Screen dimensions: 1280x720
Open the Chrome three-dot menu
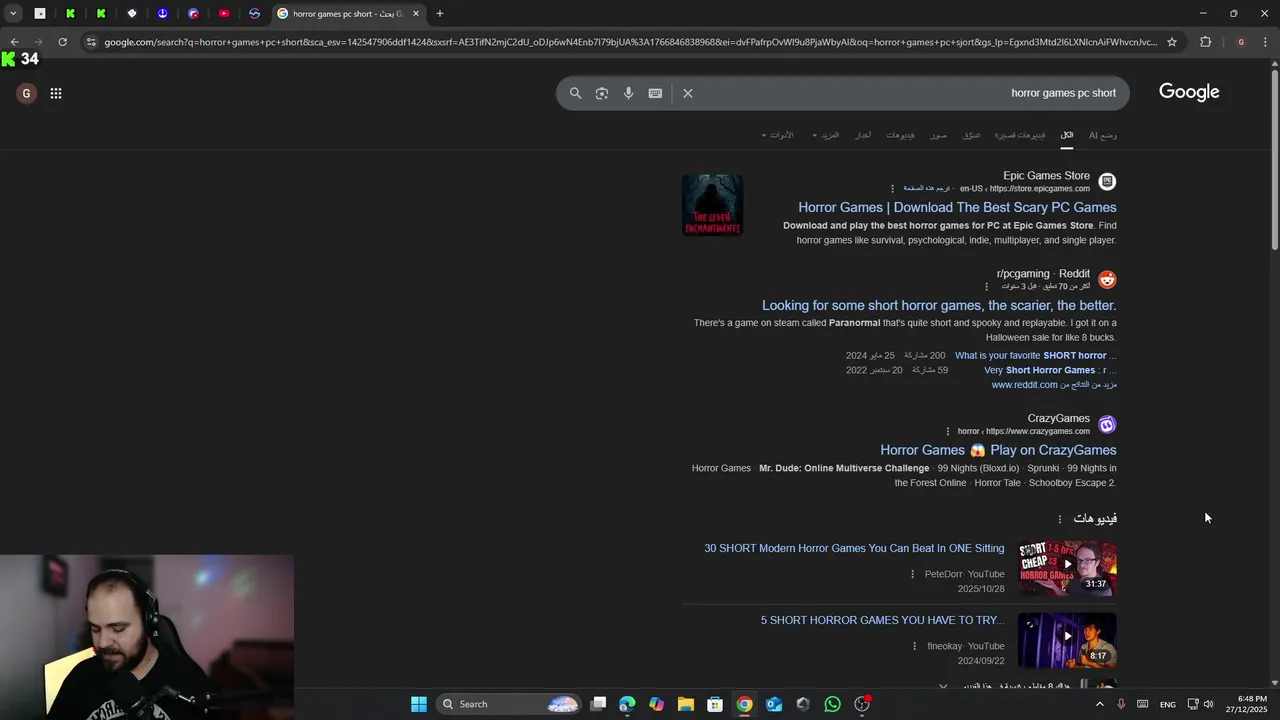(1266, 42)
